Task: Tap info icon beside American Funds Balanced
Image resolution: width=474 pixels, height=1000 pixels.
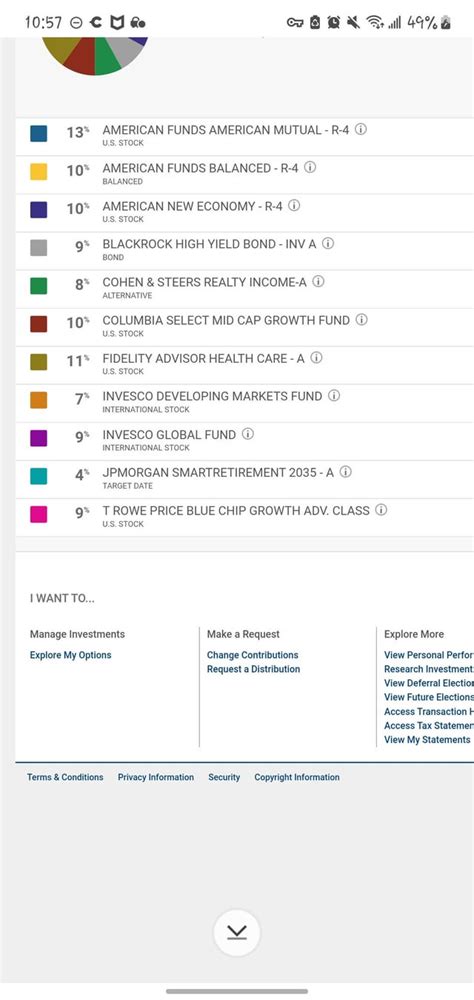Action: 310,168
